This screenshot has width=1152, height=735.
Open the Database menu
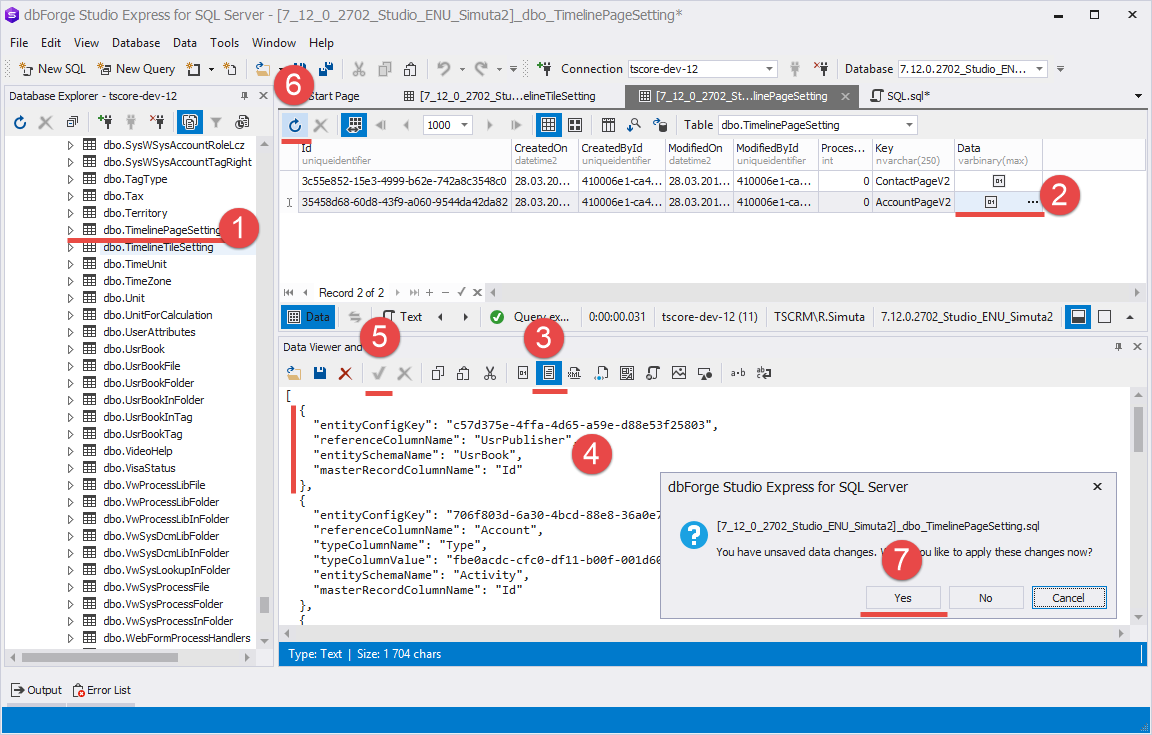click(x=136, y=43)
